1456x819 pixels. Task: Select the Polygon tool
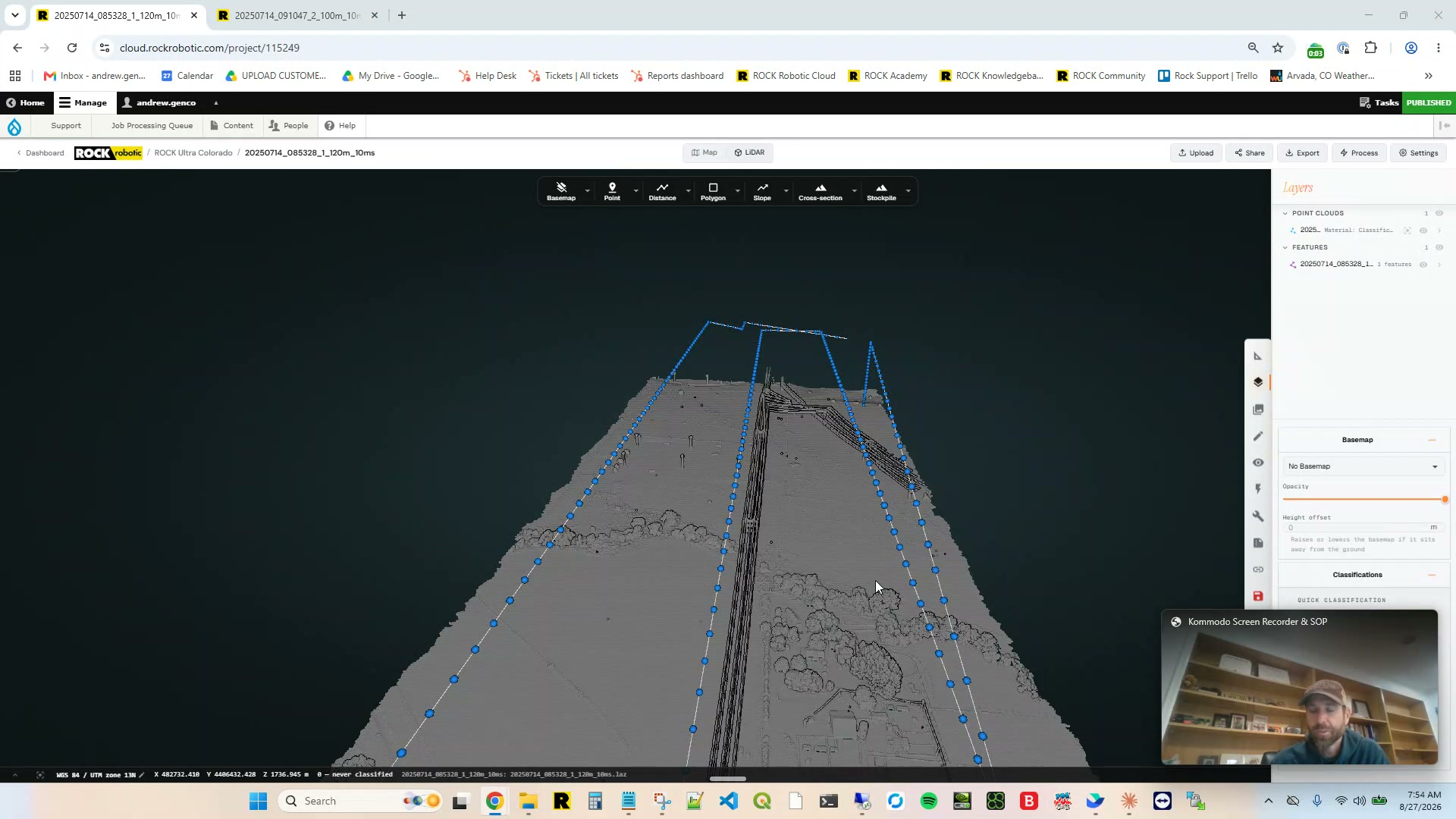point(713,191)
